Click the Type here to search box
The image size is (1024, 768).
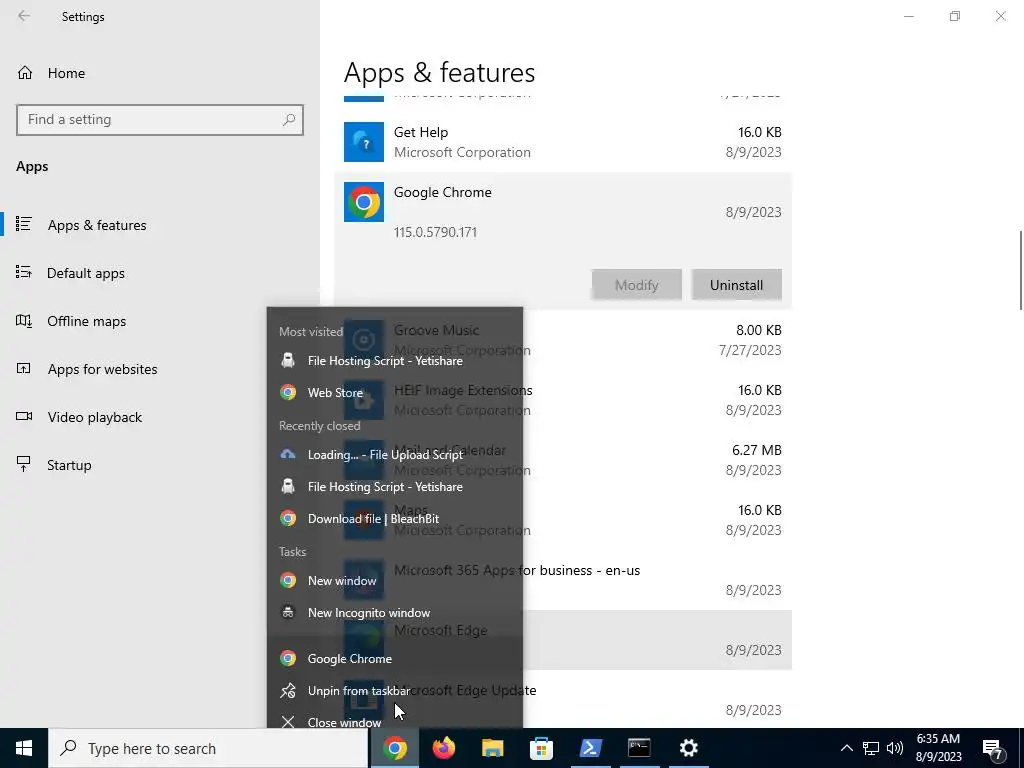tap(208, 748)
